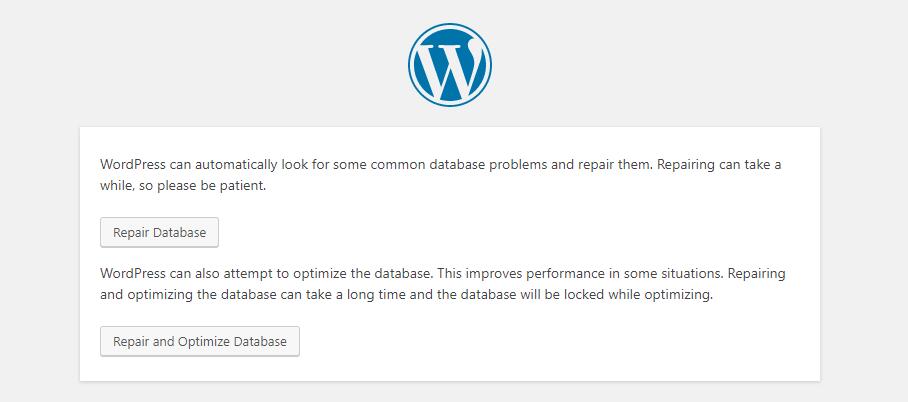Click the text 'so please be patient'

203,185
